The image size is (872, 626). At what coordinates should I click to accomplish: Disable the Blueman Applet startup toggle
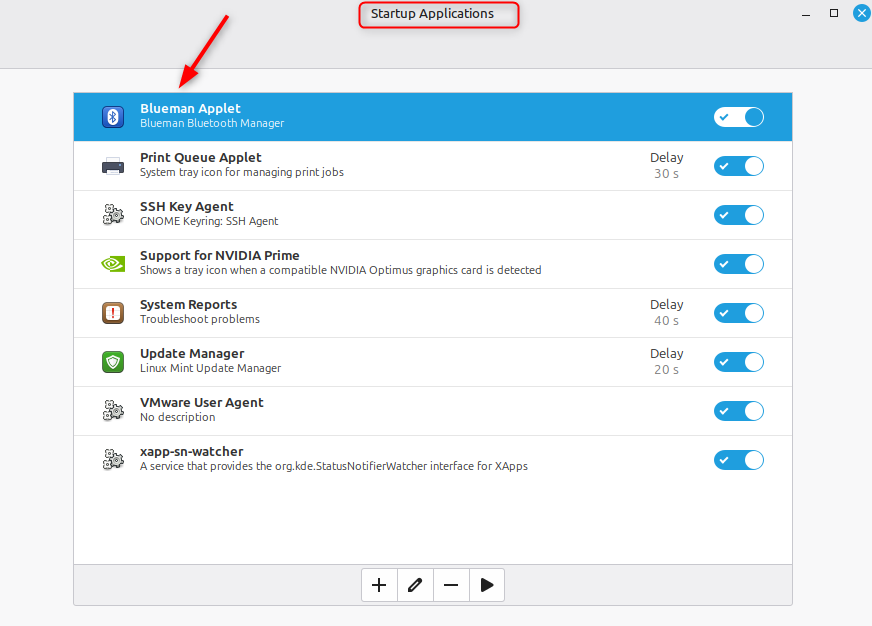(x=738, y=116)
